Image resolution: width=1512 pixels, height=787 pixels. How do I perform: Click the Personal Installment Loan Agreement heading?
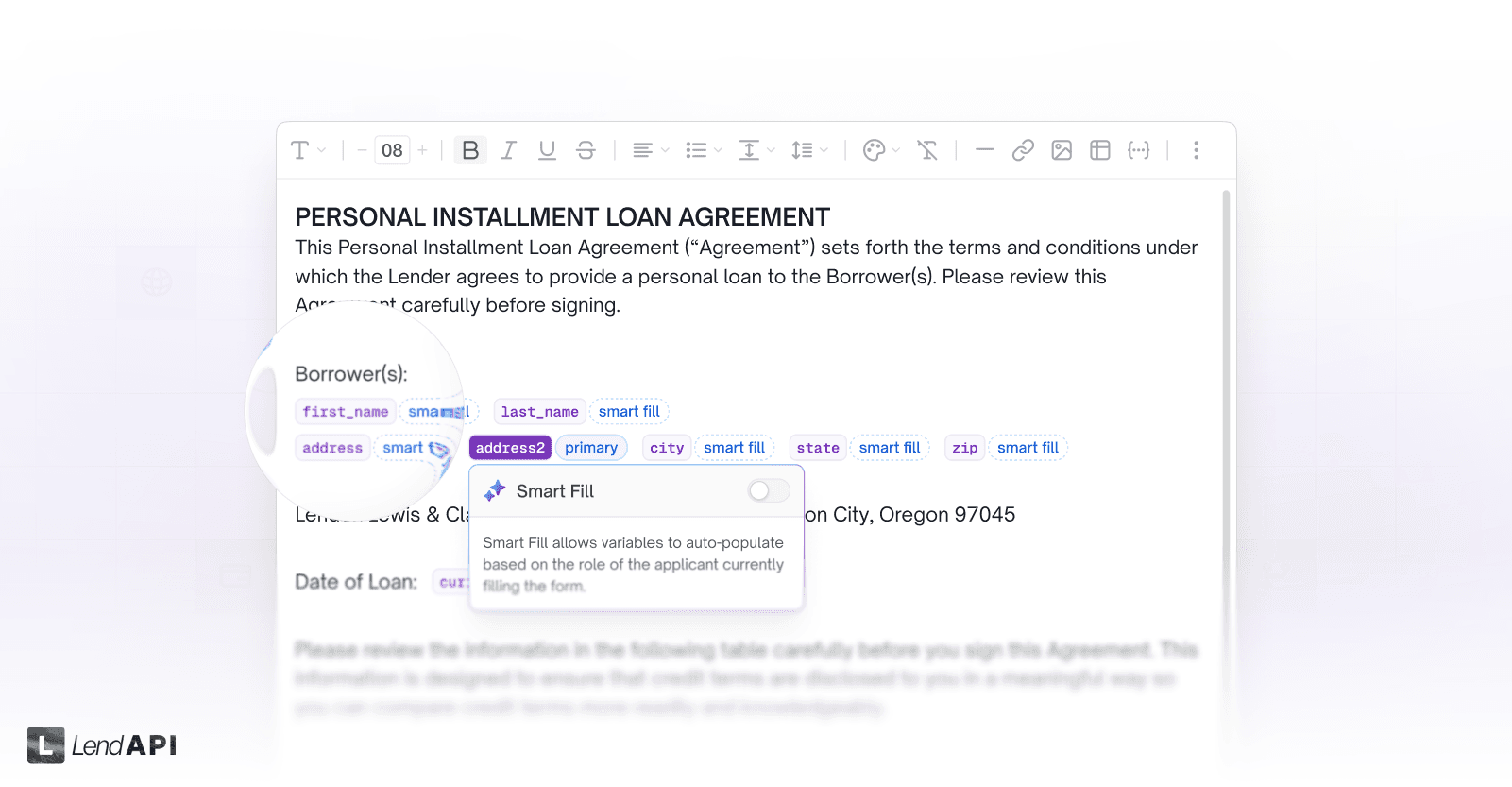562,217
